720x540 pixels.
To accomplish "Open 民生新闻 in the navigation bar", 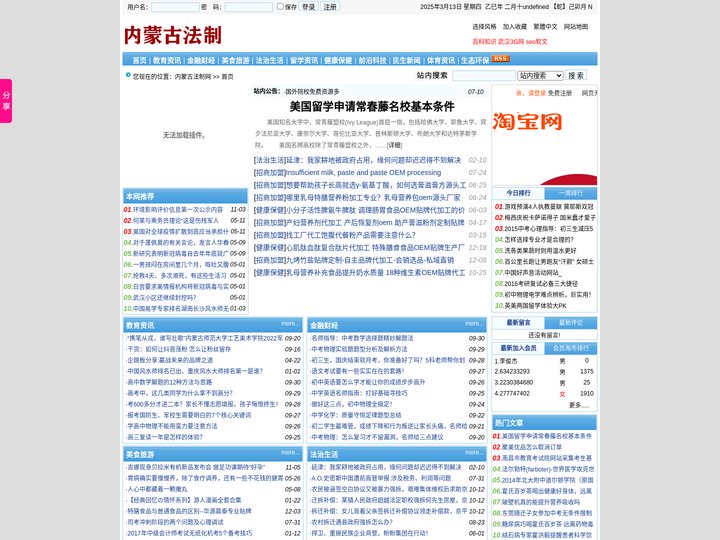I will [407, 60].
